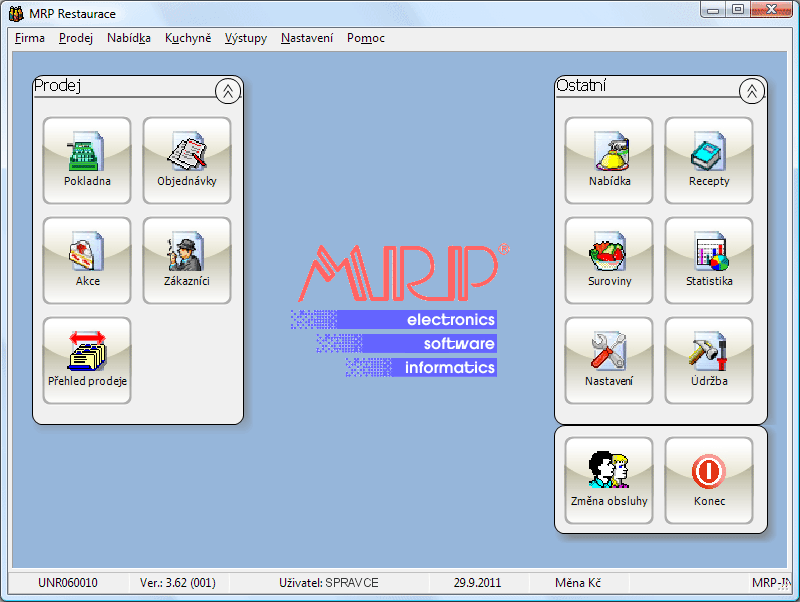800x602 pixels.
Task: Open the Objednávky orders module
Action: tap(187, 161)
